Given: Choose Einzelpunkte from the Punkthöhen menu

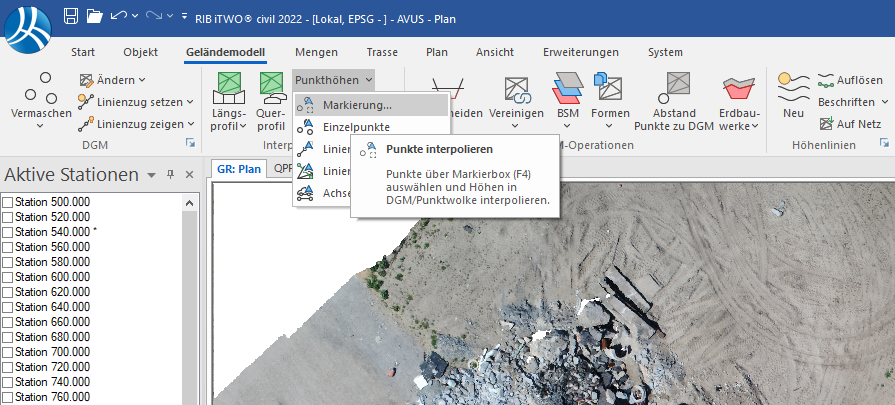Looking at the screenshot, I should tap(356, 127).
